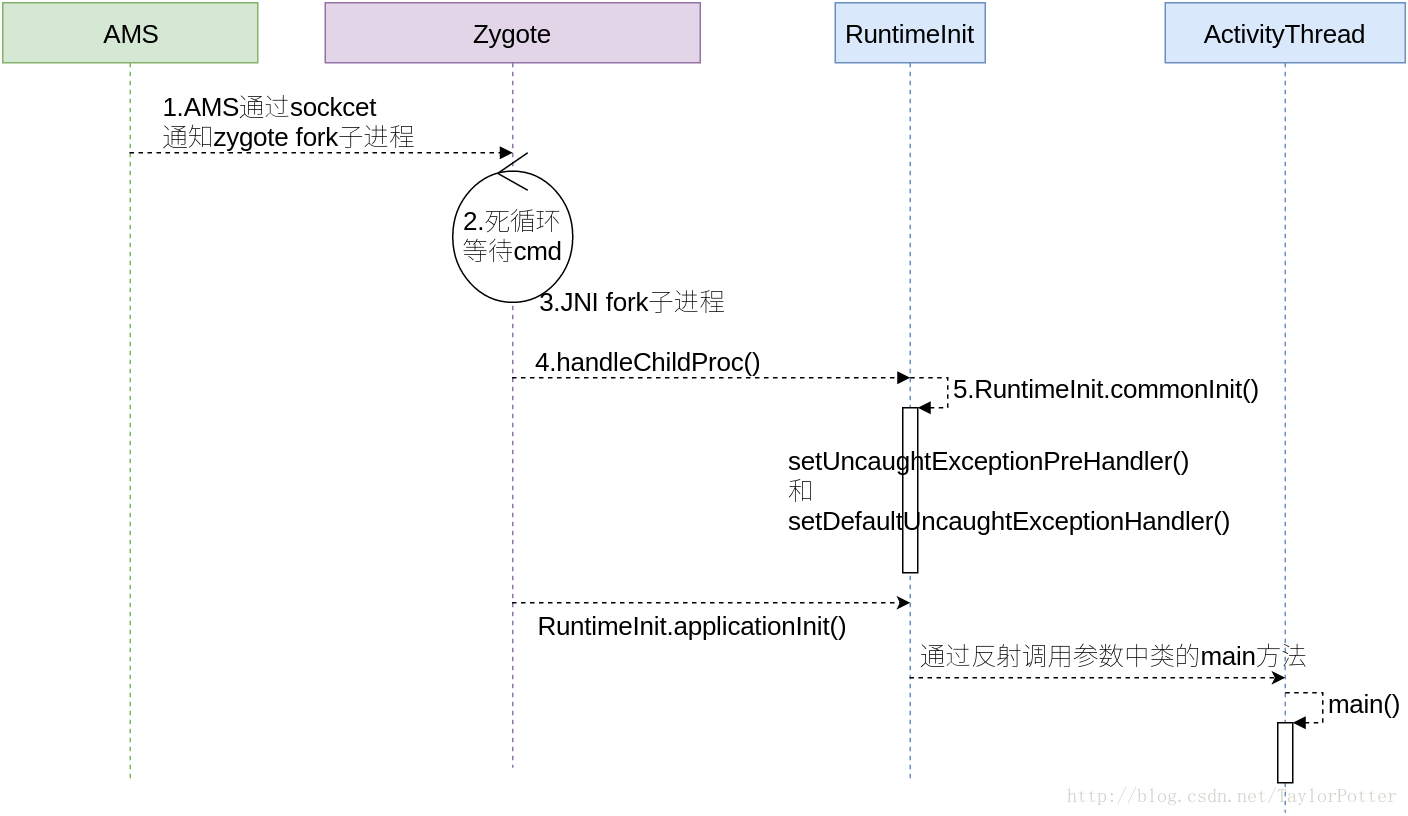Select the Zygote participant box
The image size is (1408, 816).
tap(512, 33)
